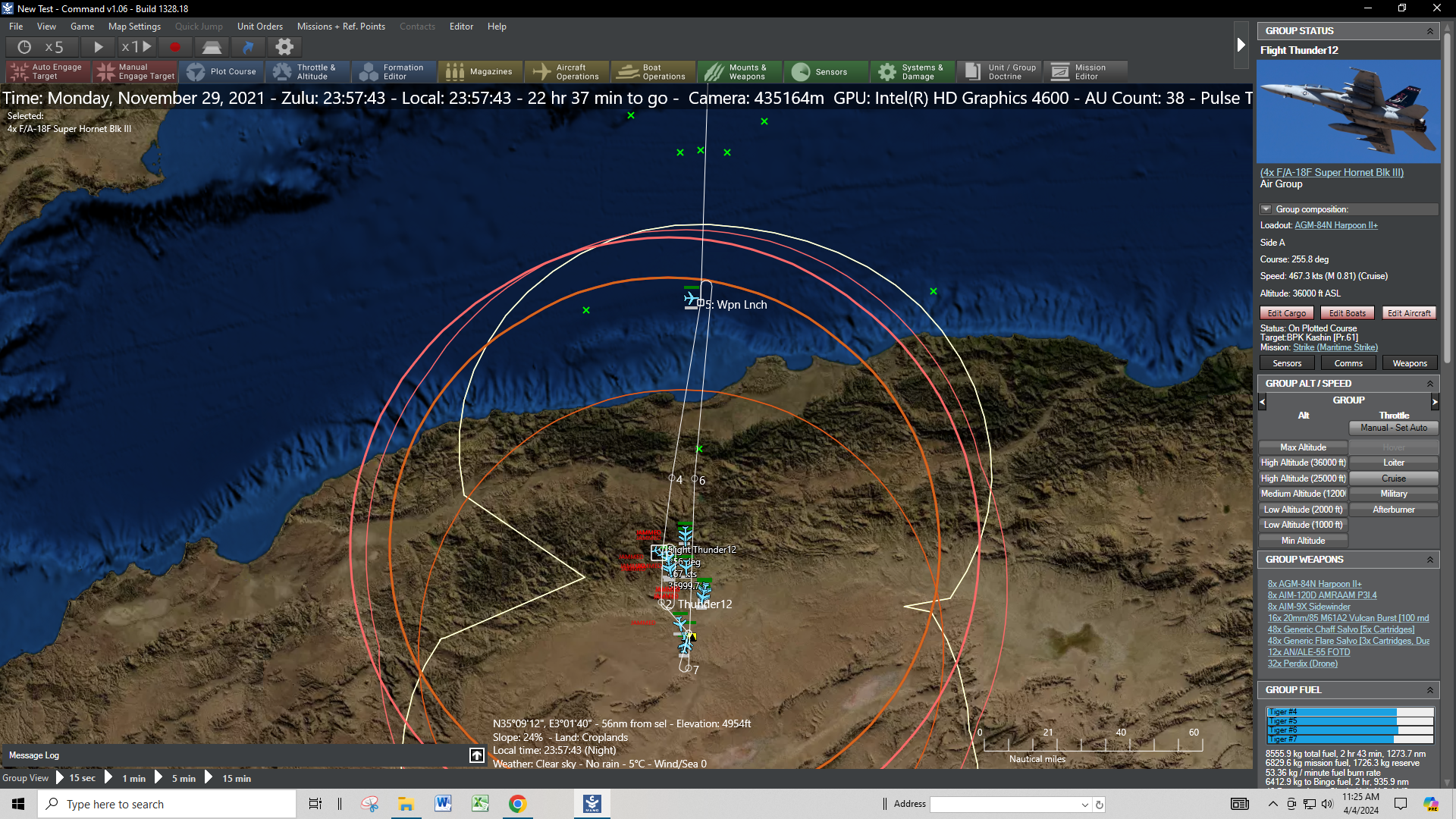
Task: Click the Weapons button in Group Status
Action: pos(1410,363)
